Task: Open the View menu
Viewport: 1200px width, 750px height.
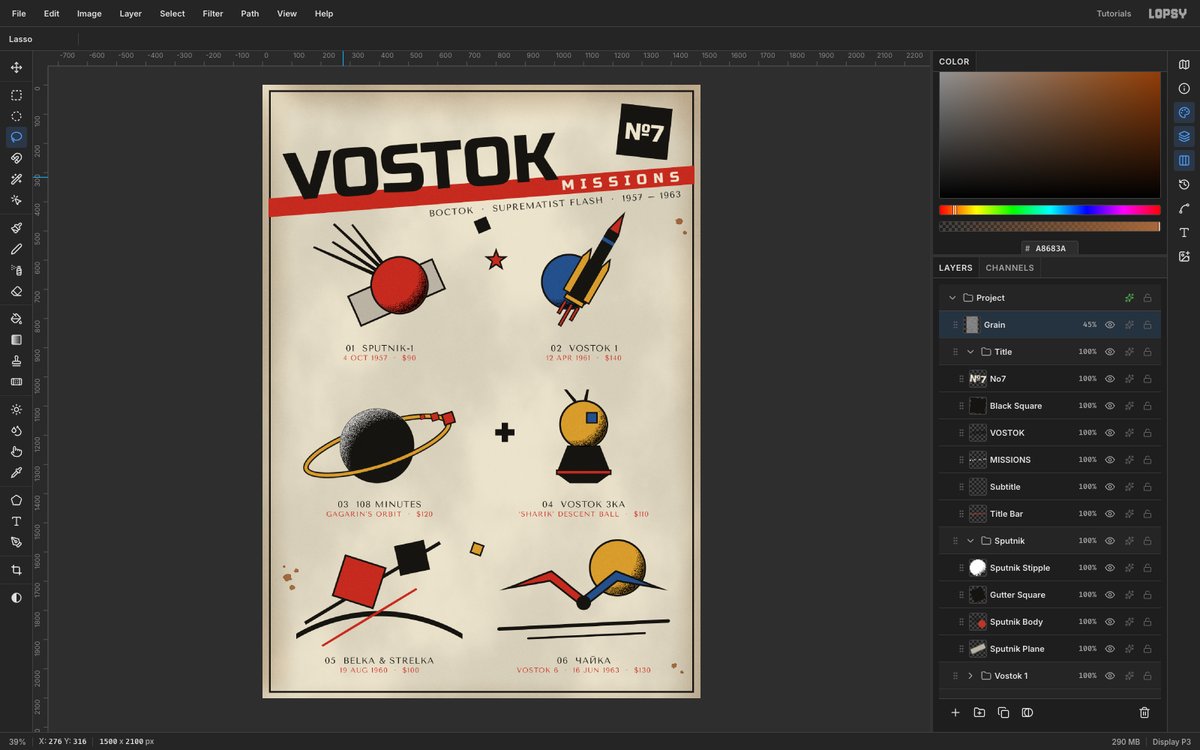Action: (x=287, y=14)
